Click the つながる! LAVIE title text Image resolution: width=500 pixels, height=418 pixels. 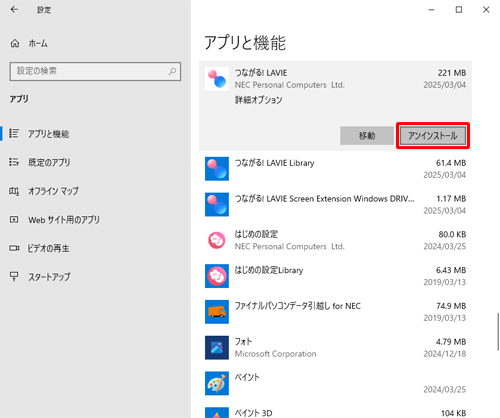click(x=261, y=73)
